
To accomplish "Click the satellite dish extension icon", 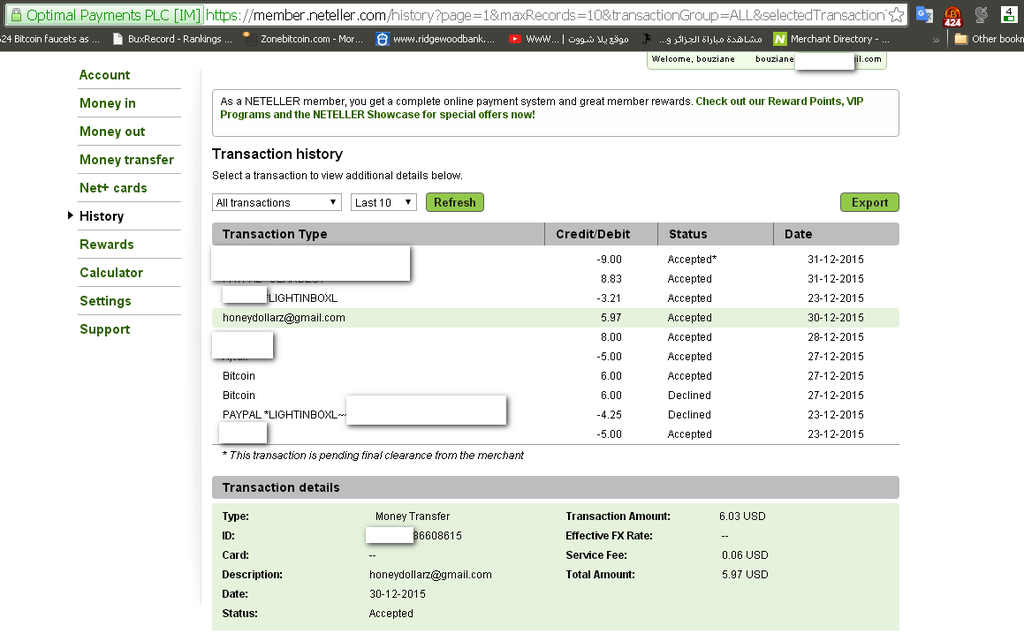I will pyautogui.click(x=981, y=14).
